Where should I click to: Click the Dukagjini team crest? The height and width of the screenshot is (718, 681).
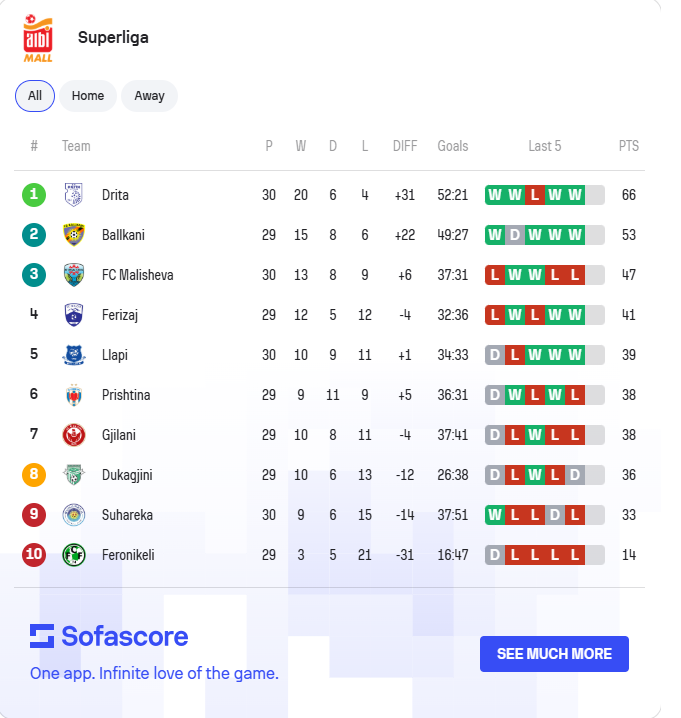point(73,475)
